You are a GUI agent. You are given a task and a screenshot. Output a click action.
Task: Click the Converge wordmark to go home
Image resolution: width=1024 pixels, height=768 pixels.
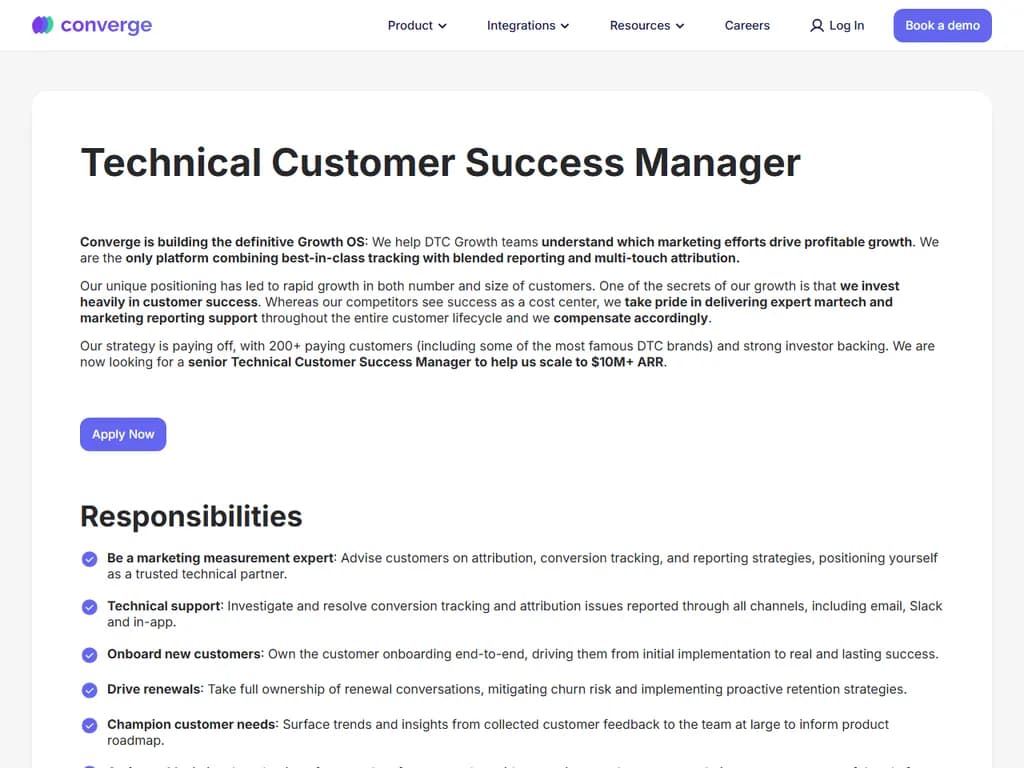click(105, 25)
